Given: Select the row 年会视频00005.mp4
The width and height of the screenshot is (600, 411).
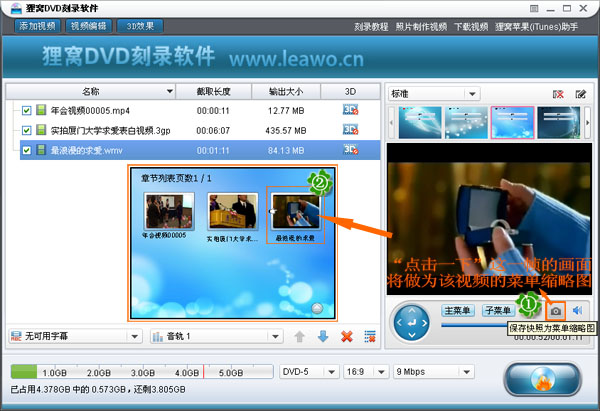Looking at the screenshot, I should (x=200, y=111).
